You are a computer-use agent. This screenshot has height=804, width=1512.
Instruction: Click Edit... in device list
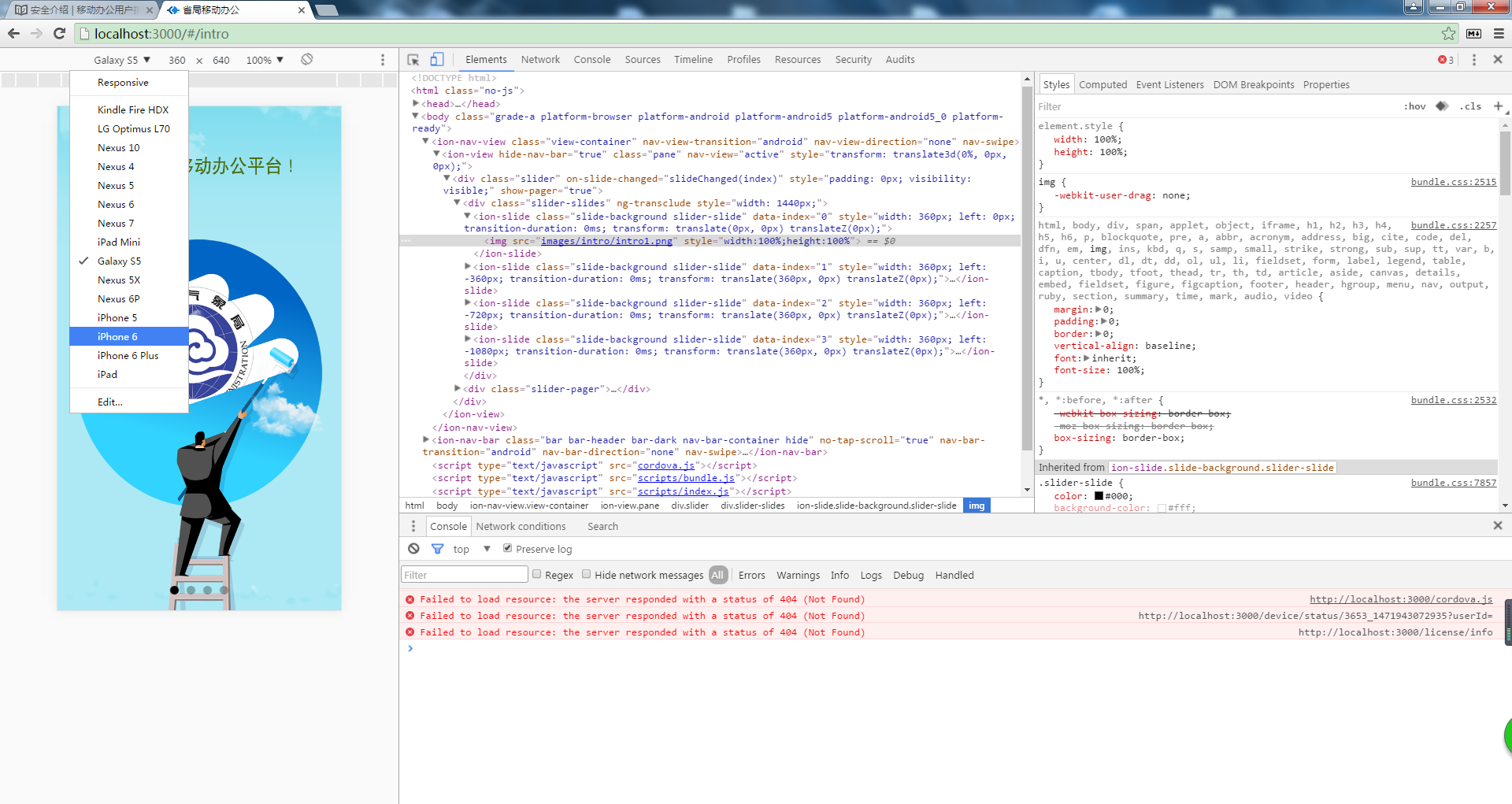(129, 402)
